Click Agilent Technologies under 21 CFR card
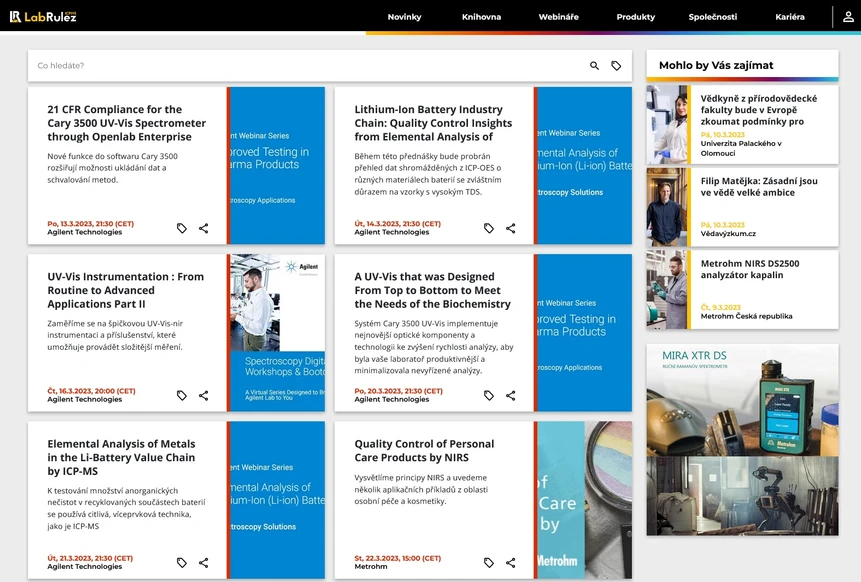Viewport: 861px width, 582px height. click(x=85, y=232)
